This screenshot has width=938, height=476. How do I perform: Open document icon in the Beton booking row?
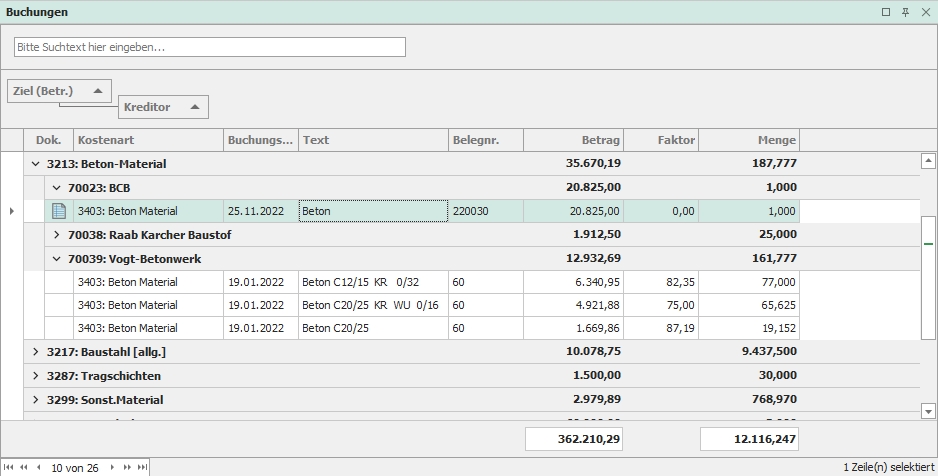coord(59,211)
